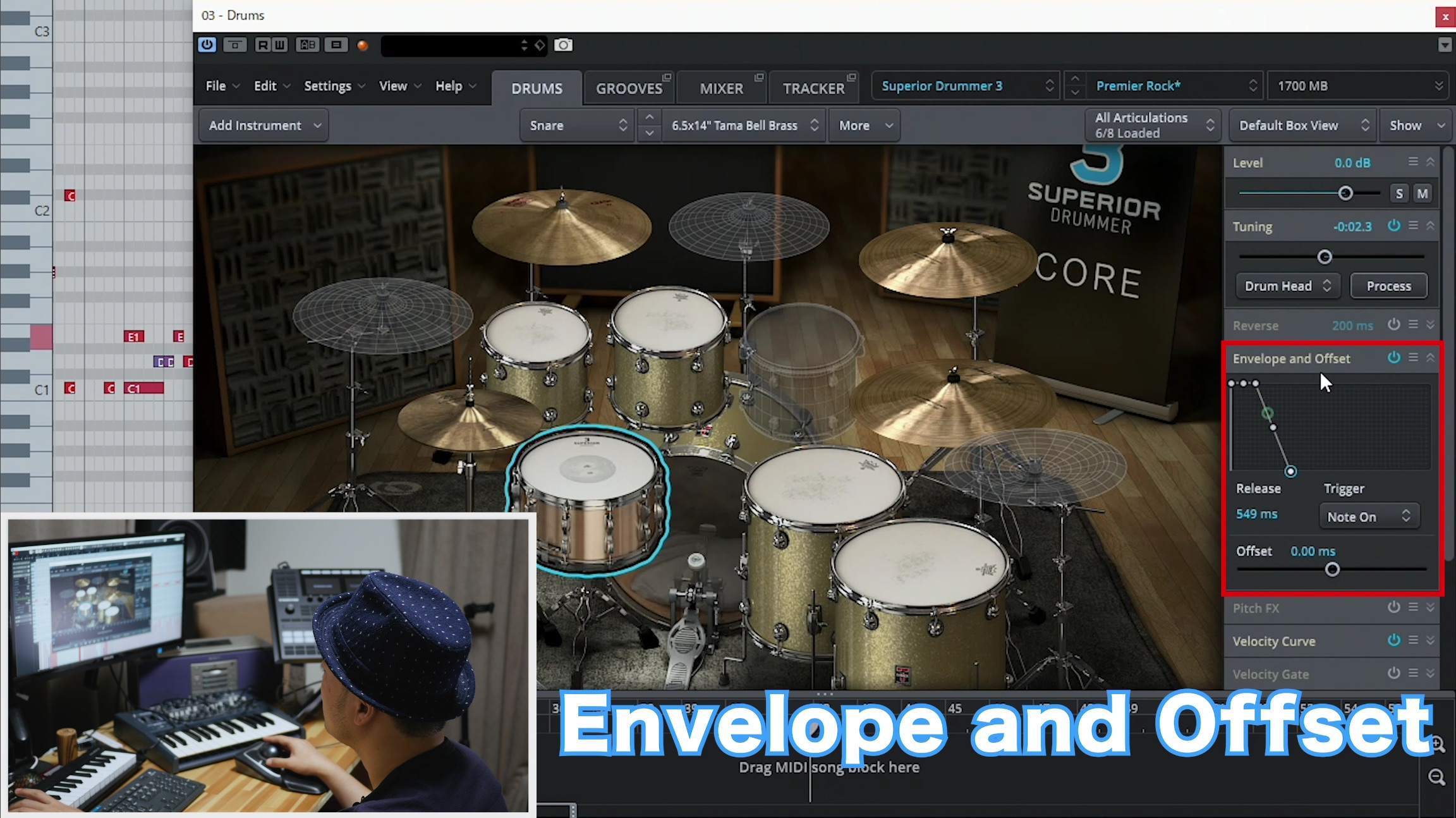Open the Settings menu
The image size is (1456, 818).
click(334, 86)
